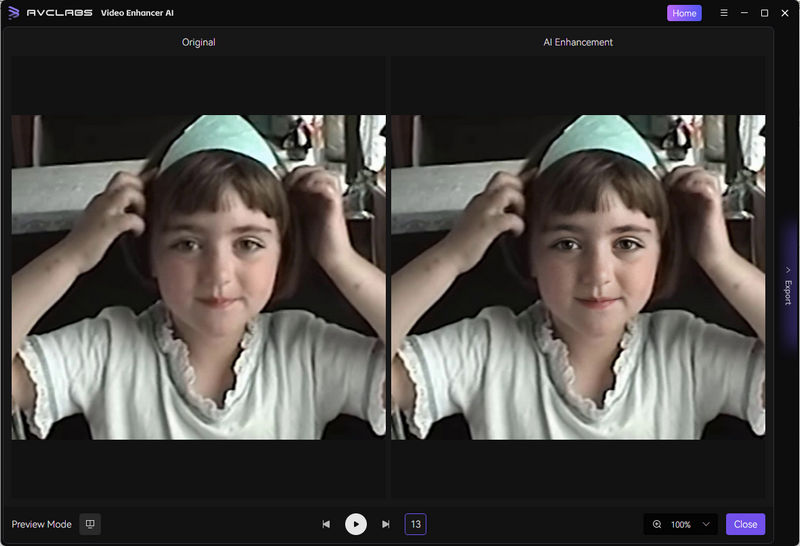Play the preview video
Viewport: 800px width, 546px height.
pyautogui.click(x=356, y=524)
